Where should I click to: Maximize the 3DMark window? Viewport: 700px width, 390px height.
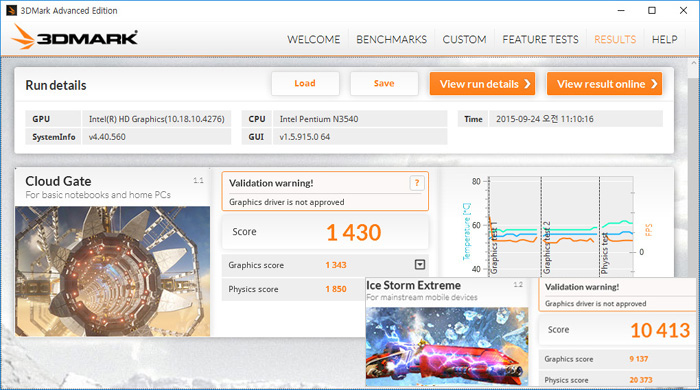[x=652, y=10]
